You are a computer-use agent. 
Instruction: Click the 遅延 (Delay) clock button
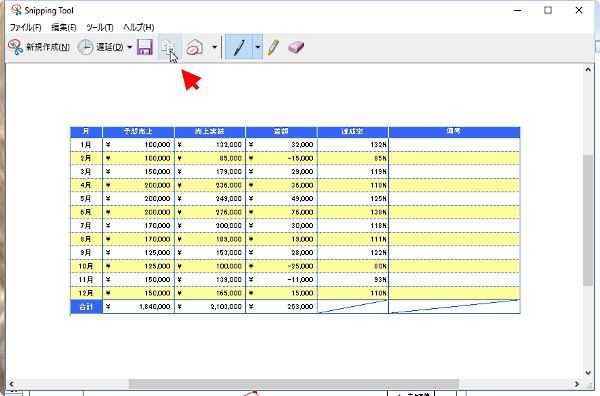click(100, 47)
